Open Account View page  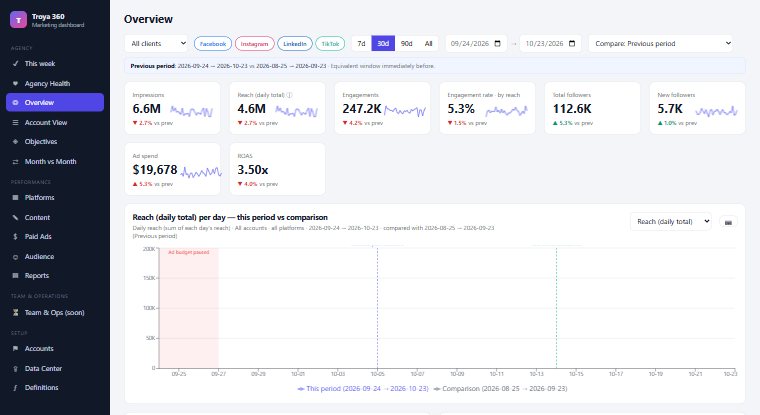click(x=55, y=123)
